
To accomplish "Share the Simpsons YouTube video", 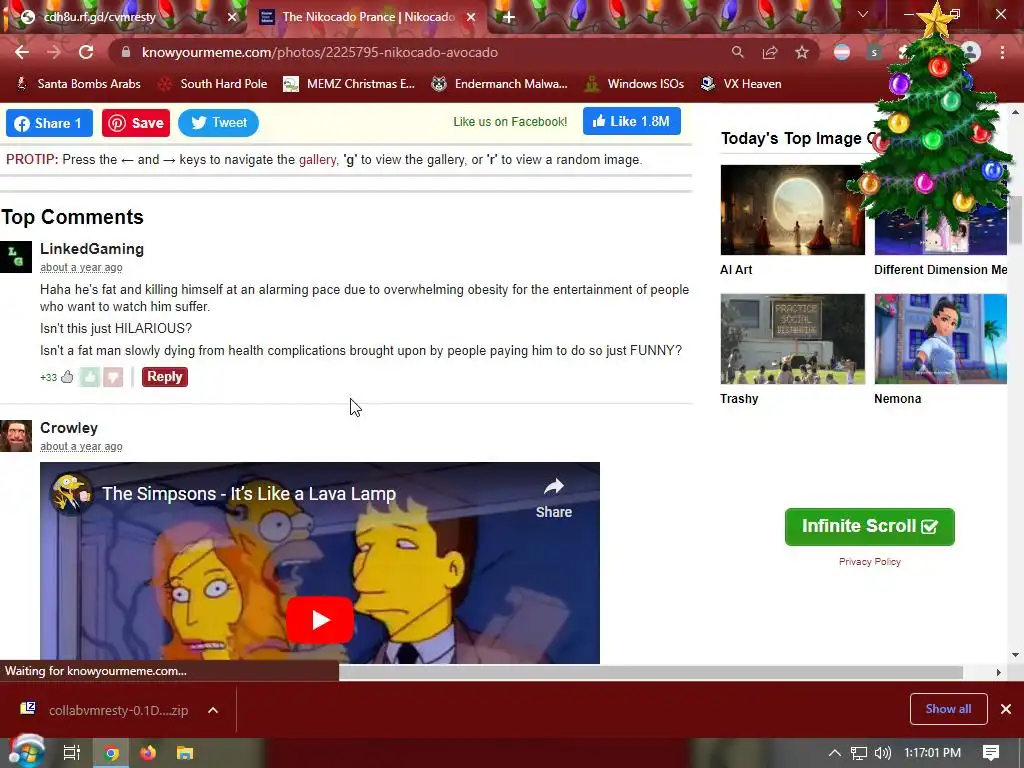I will pos(554,499).
